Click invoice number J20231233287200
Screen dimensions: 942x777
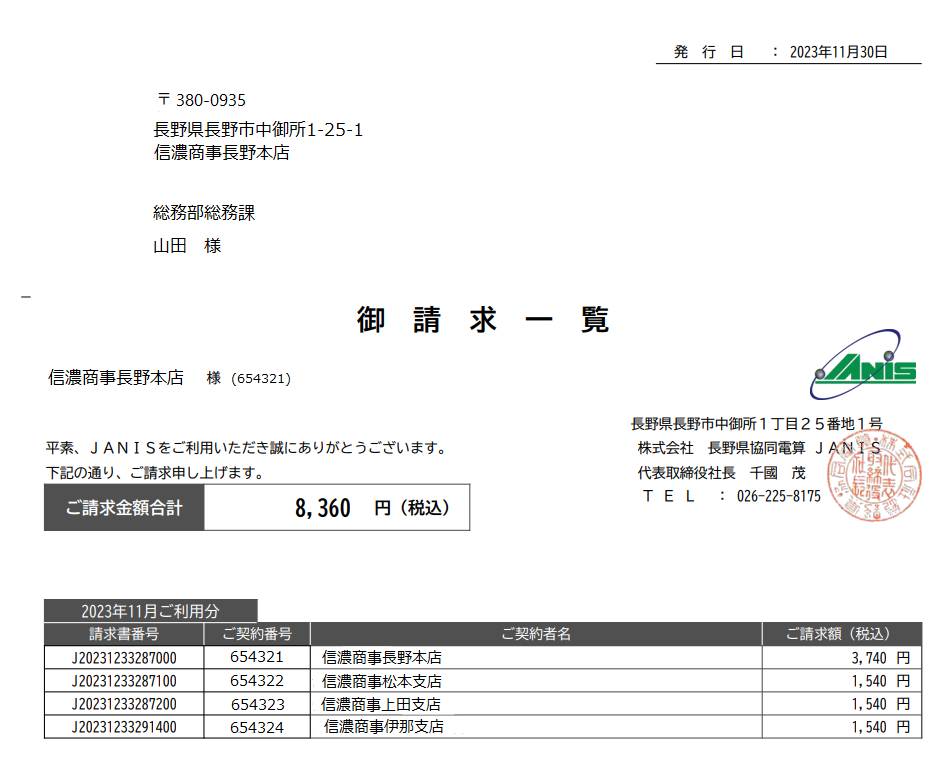tap(124, 704)
